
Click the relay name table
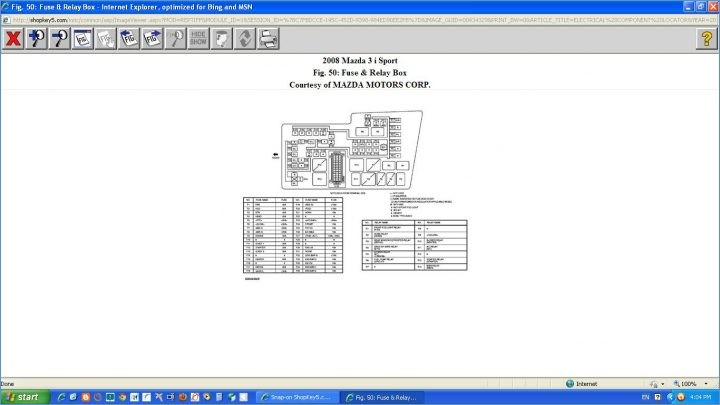click(415, 245)
